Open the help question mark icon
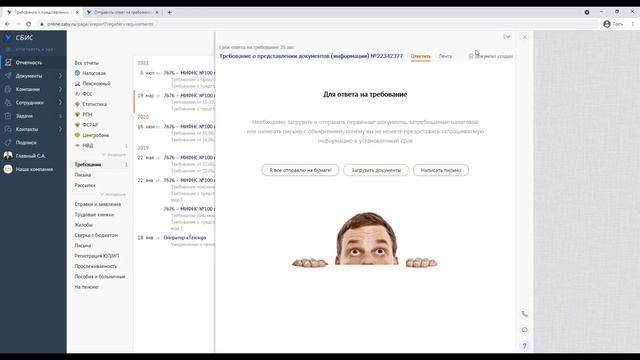This screenshot has width=640, height=360. pos(524,346)
